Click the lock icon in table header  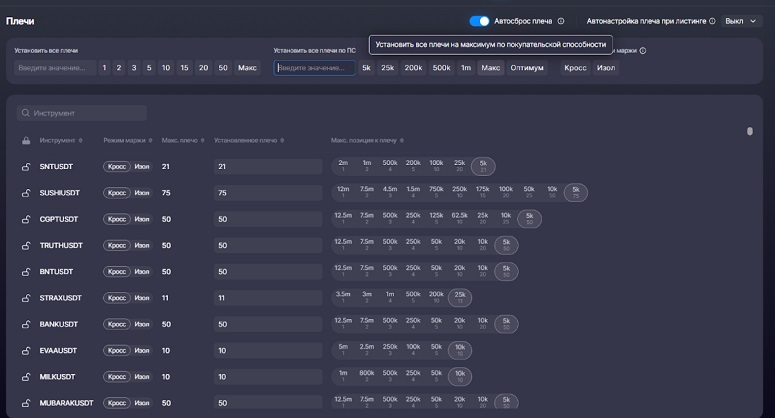click(x=25, y=140)
